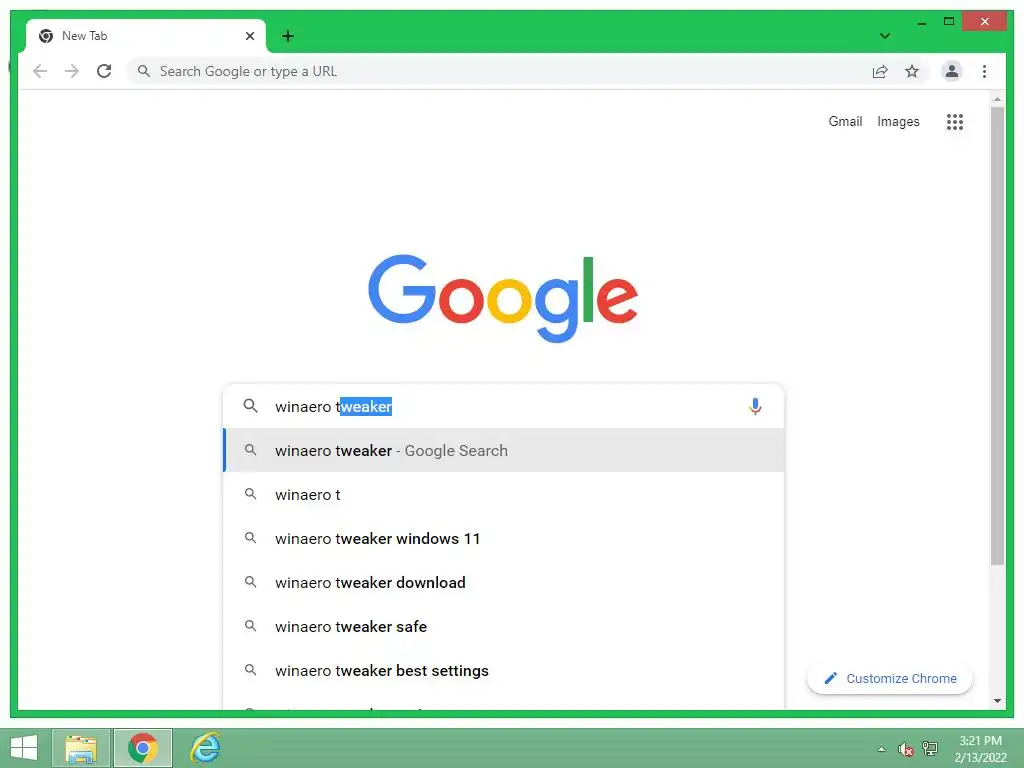
Task: Bookmark this tab with the star
Action: pyautogui.click(x=912, y=71)
